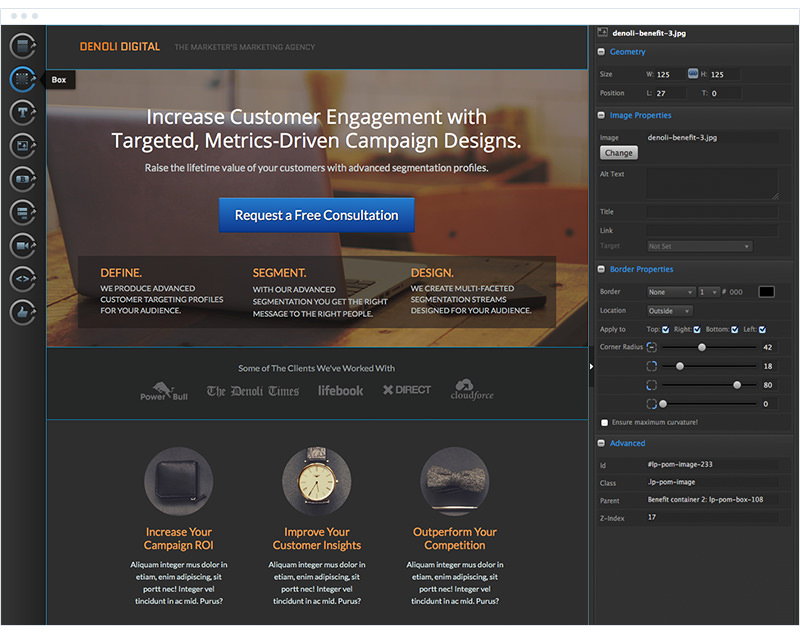Viewport: 800px width, 633px height.
Task: Select the Image tool in the sidebar
Action: pos(22,146)
